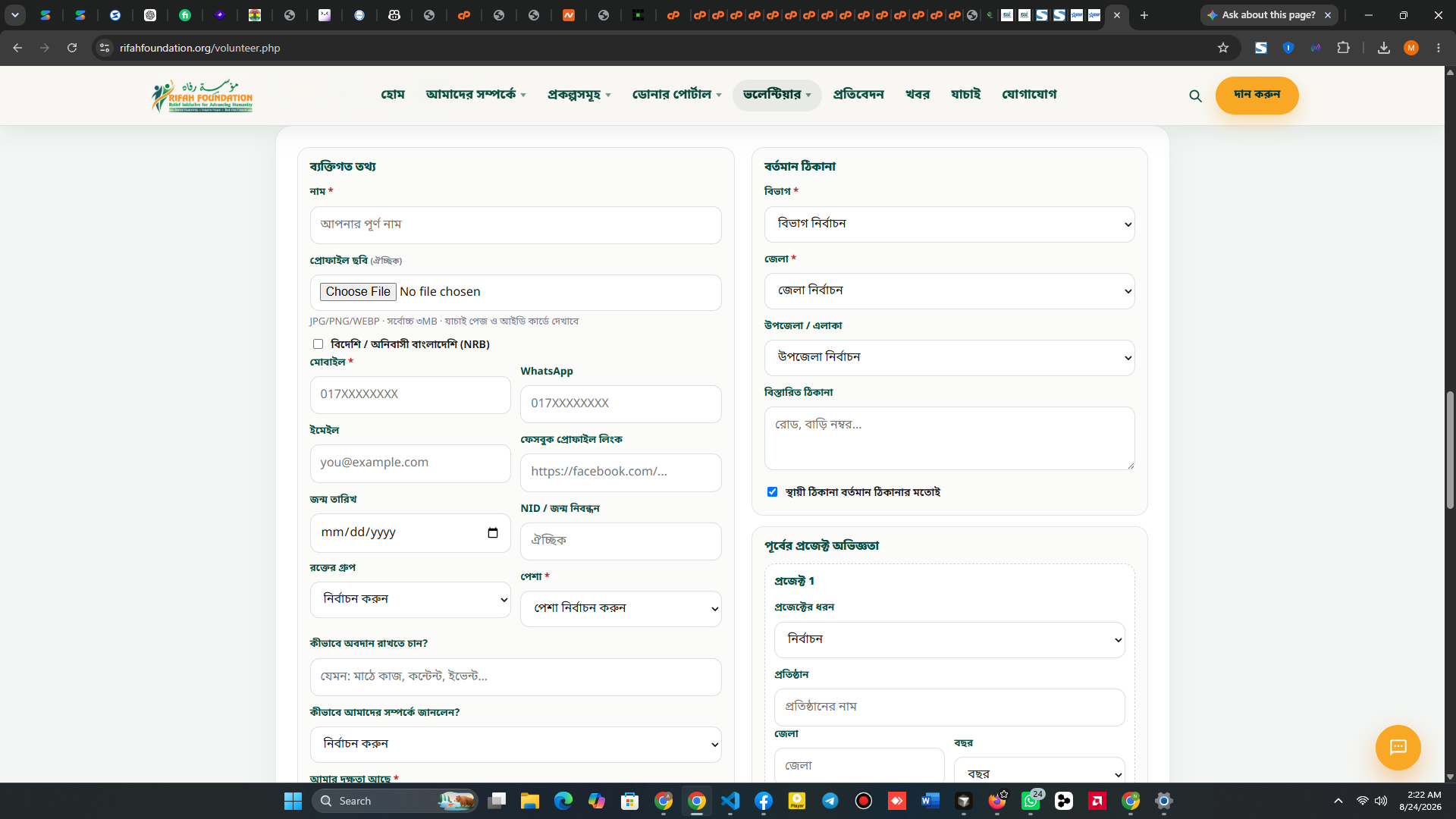The width and height of the screenshot is (1456, 819).
Task: Focus the full name input field
Action: click(516, 225)
